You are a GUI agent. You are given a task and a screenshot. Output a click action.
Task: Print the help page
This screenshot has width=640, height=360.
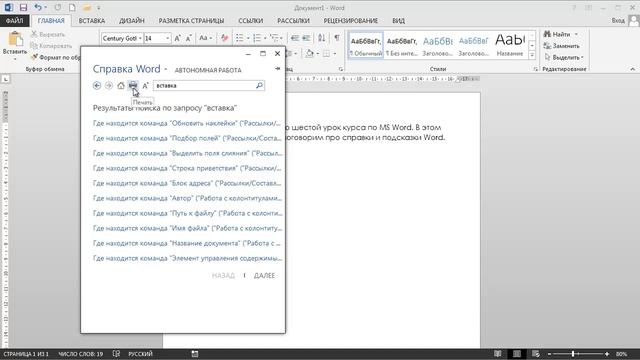[133, 85]
